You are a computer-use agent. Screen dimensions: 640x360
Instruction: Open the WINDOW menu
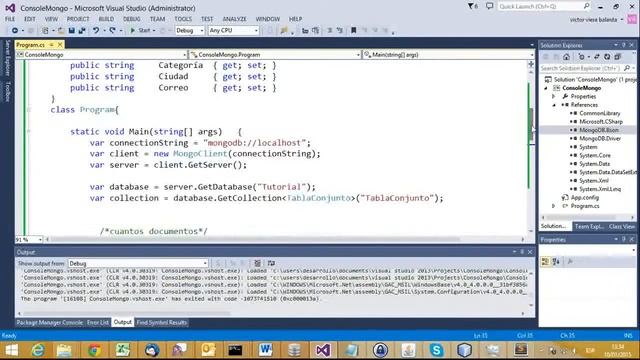(x=268, y=19)
